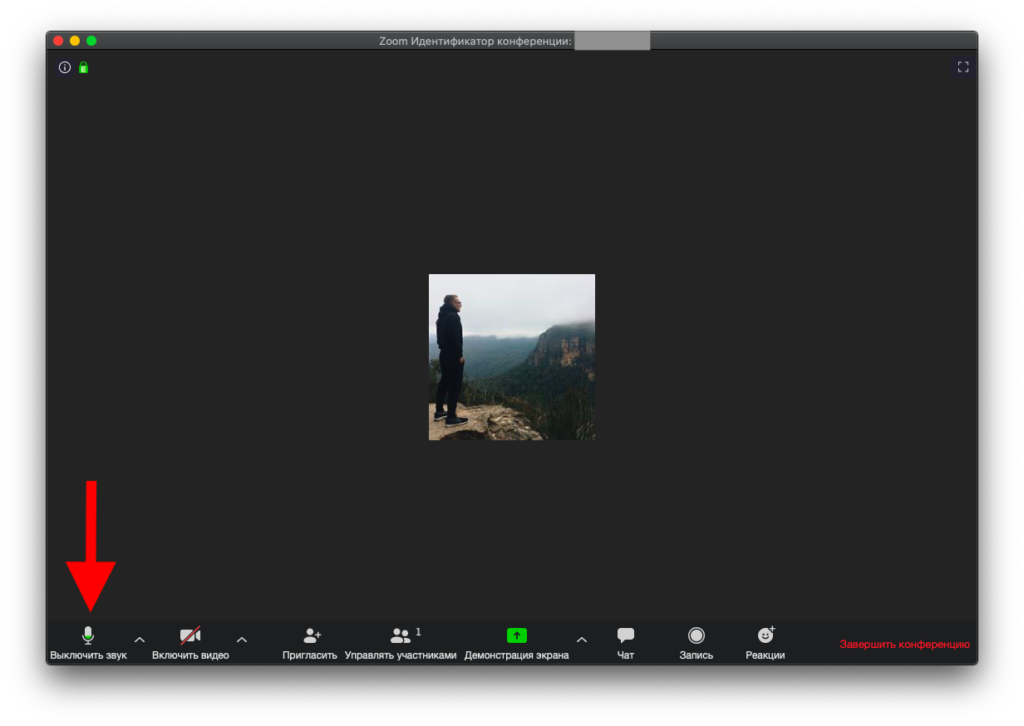Image resolution: width=1024 pixels, height=726 pixels.
Task: Click the red "Завершить конференцию" link
Action: [x=904, y=644]
